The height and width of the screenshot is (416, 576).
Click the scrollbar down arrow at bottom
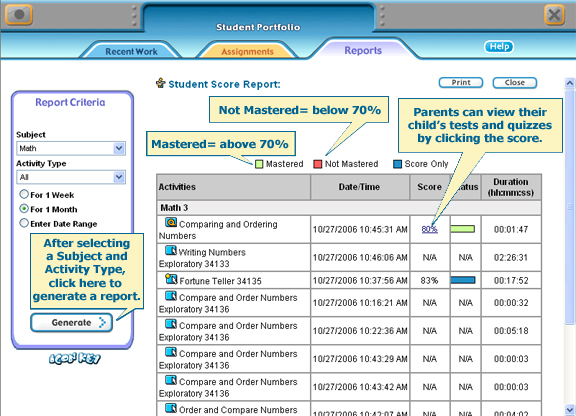[570, 409]
